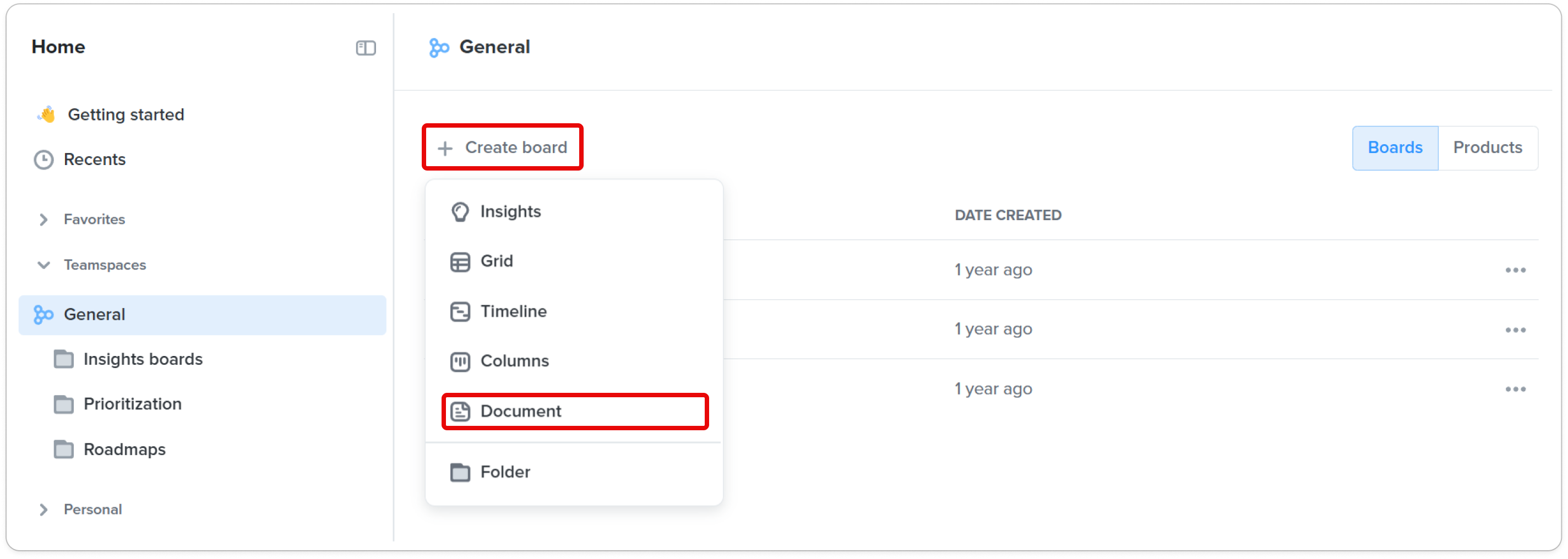Image resolution: width=1568 pixels, height=559 pixels.
Task: Expand the Favorites section
Action: coord(43,220)
